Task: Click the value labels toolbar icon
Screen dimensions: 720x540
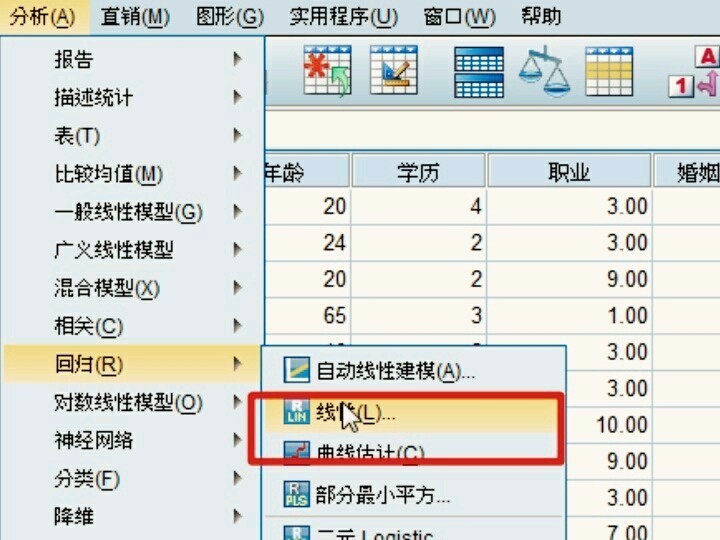Action: click(x=693, y=71)
